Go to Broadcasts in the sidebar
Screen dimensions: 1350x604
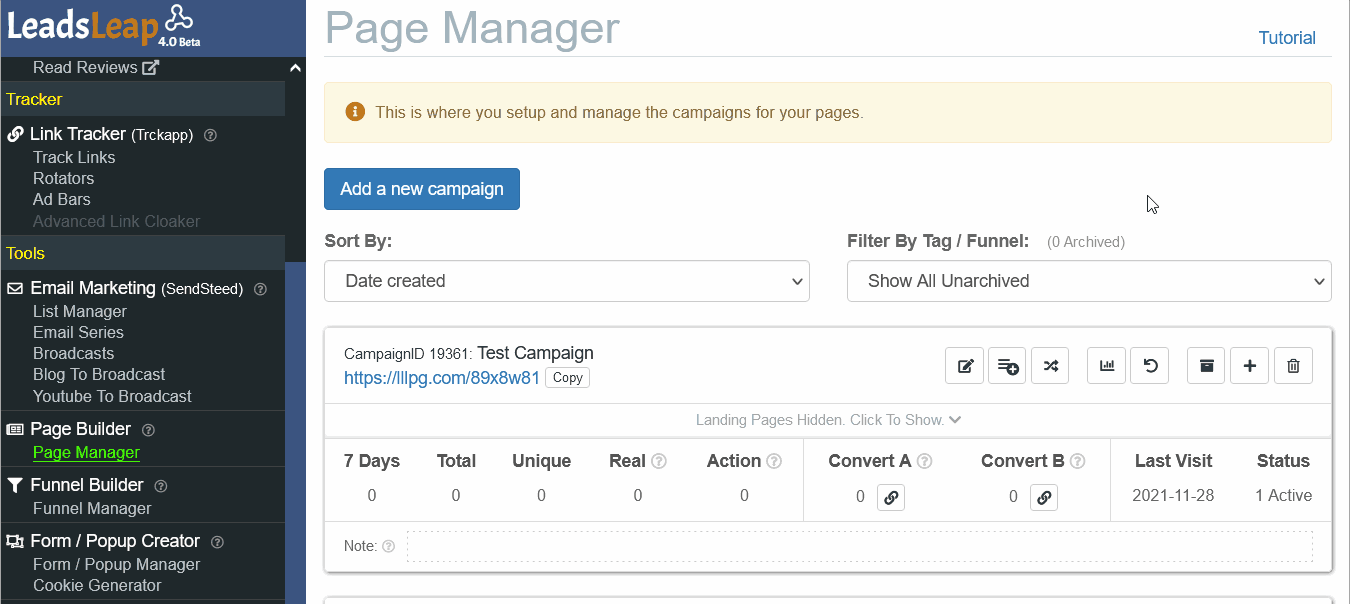[73, 353]
